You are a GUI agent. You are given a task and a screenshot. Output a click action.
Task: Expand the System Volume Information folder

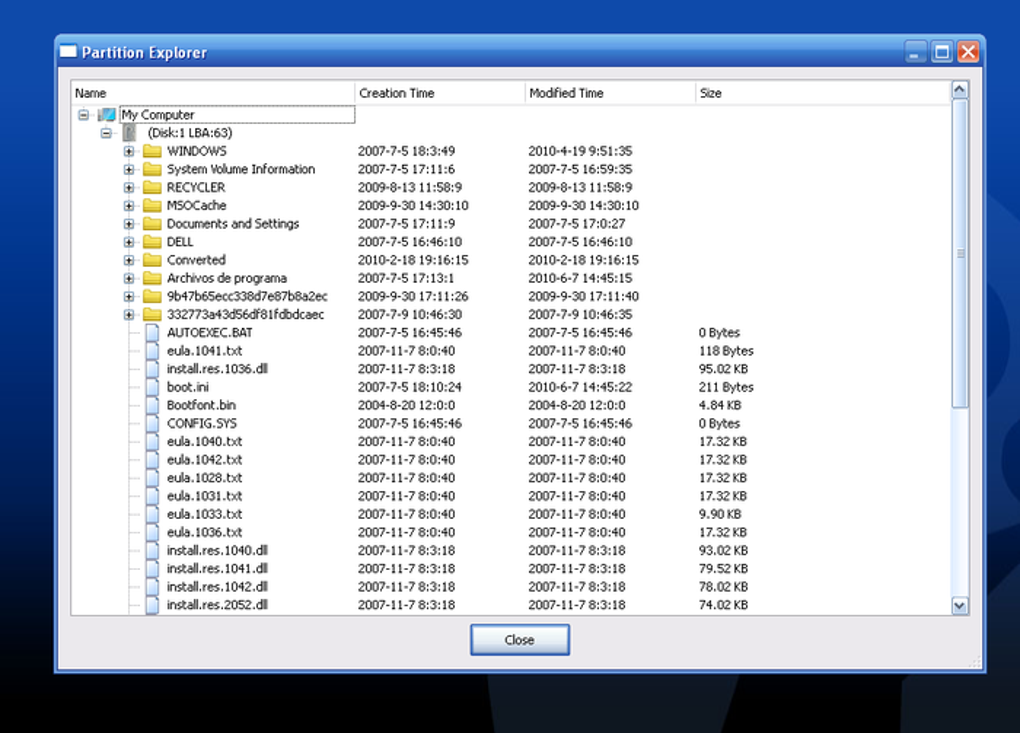pos(128,169)
